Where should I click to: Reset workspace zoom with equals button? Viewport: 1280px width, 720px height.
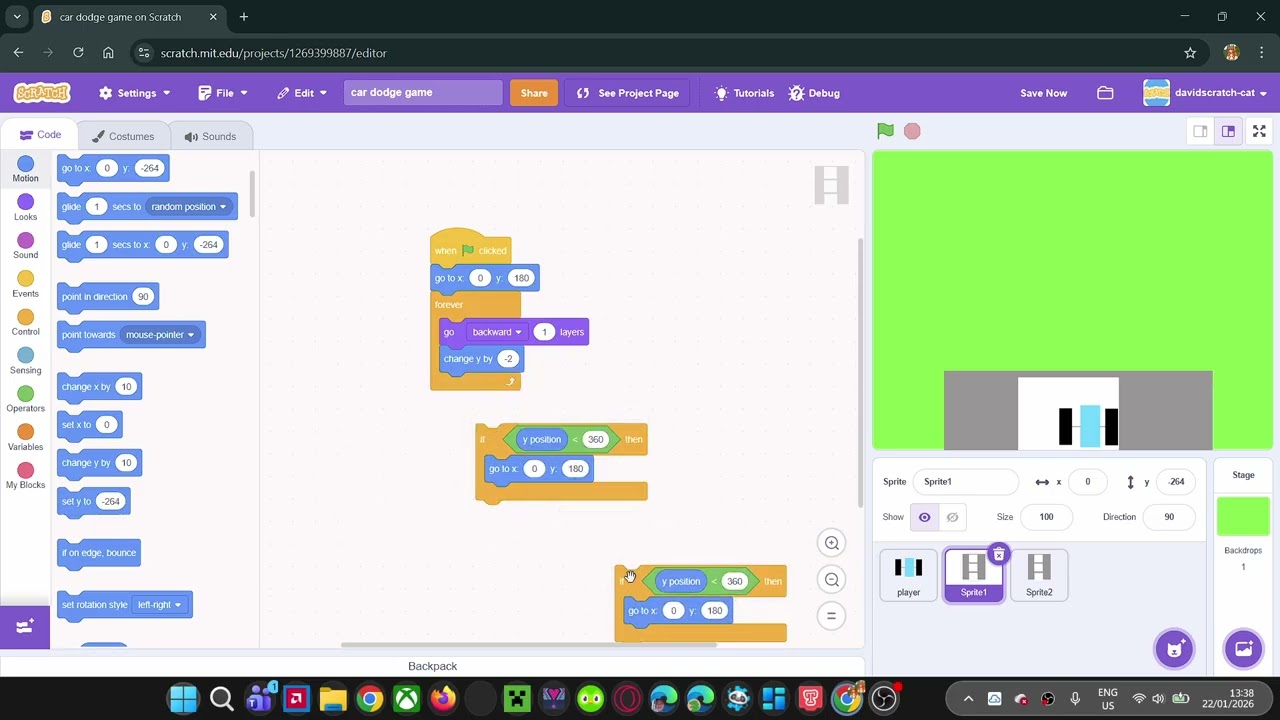(x=831, y=616)
